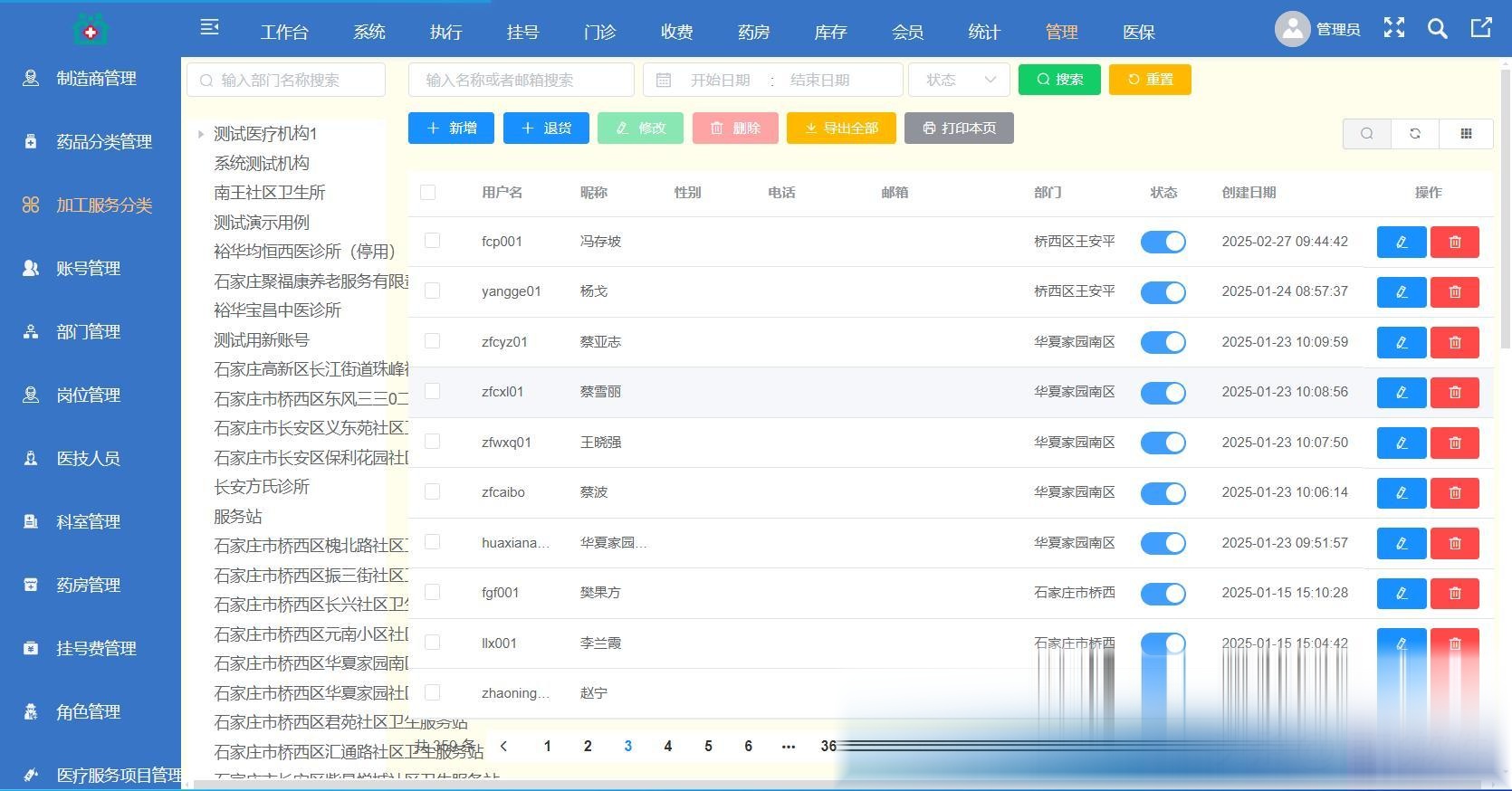Click the department name search field

(x=286, y=80)
